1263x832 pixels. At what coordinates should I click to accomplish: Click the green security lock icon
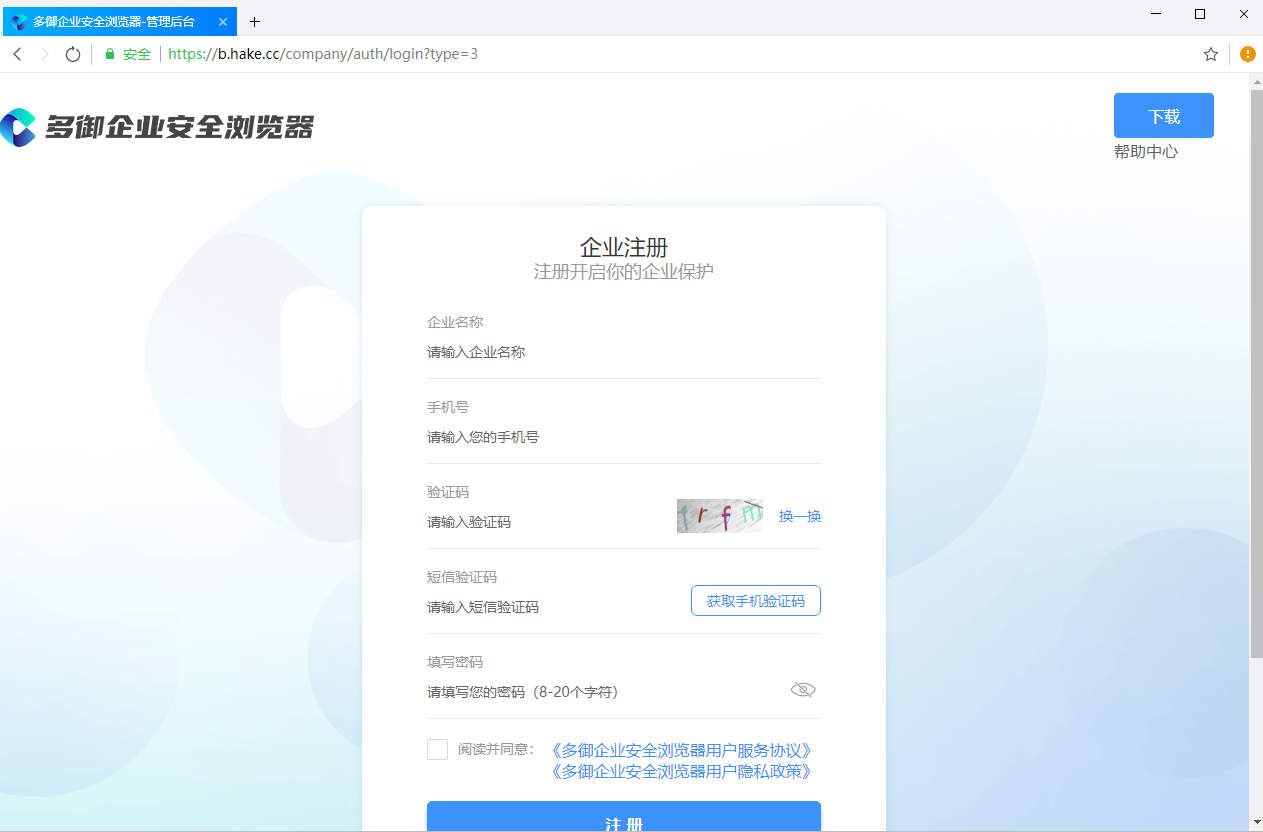pos(111,54)
